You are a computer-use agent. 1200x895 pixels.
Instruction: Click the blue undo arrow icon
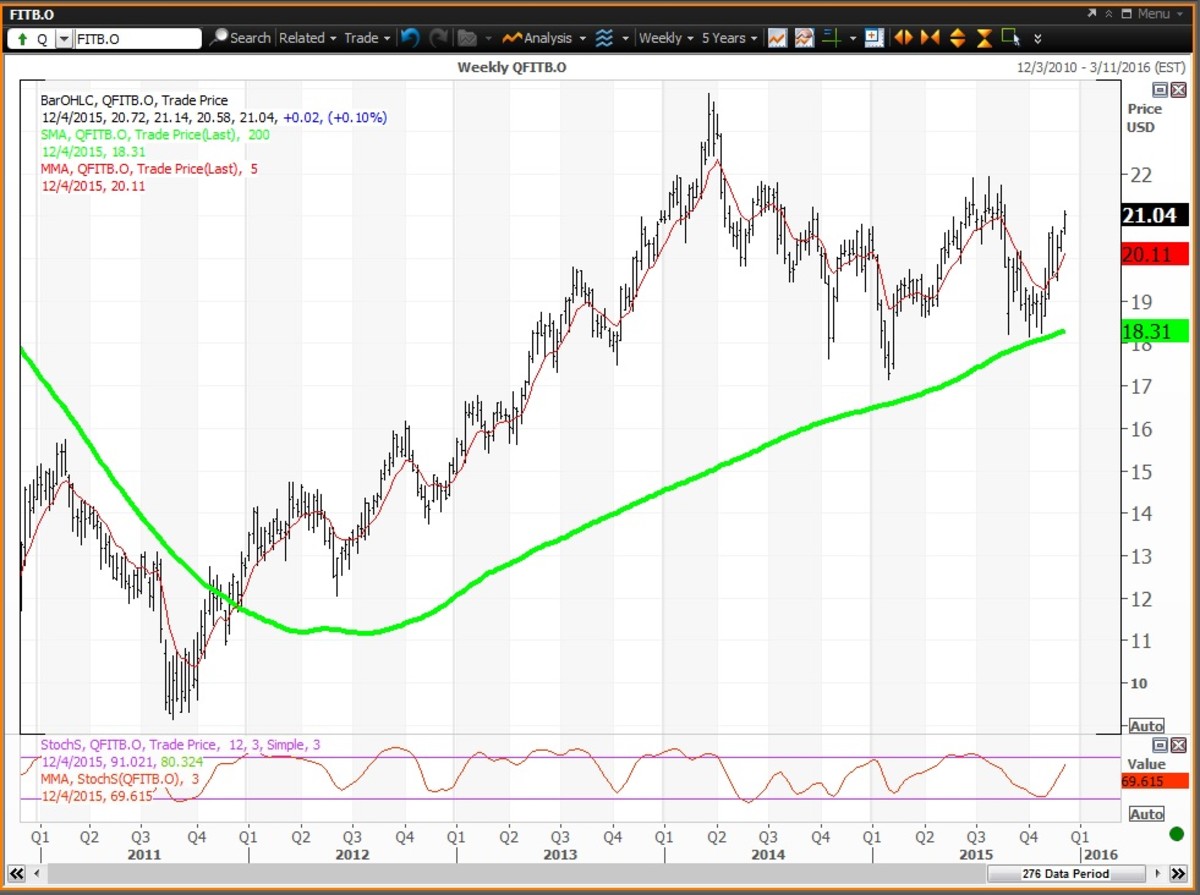click(x=409, y=38)
